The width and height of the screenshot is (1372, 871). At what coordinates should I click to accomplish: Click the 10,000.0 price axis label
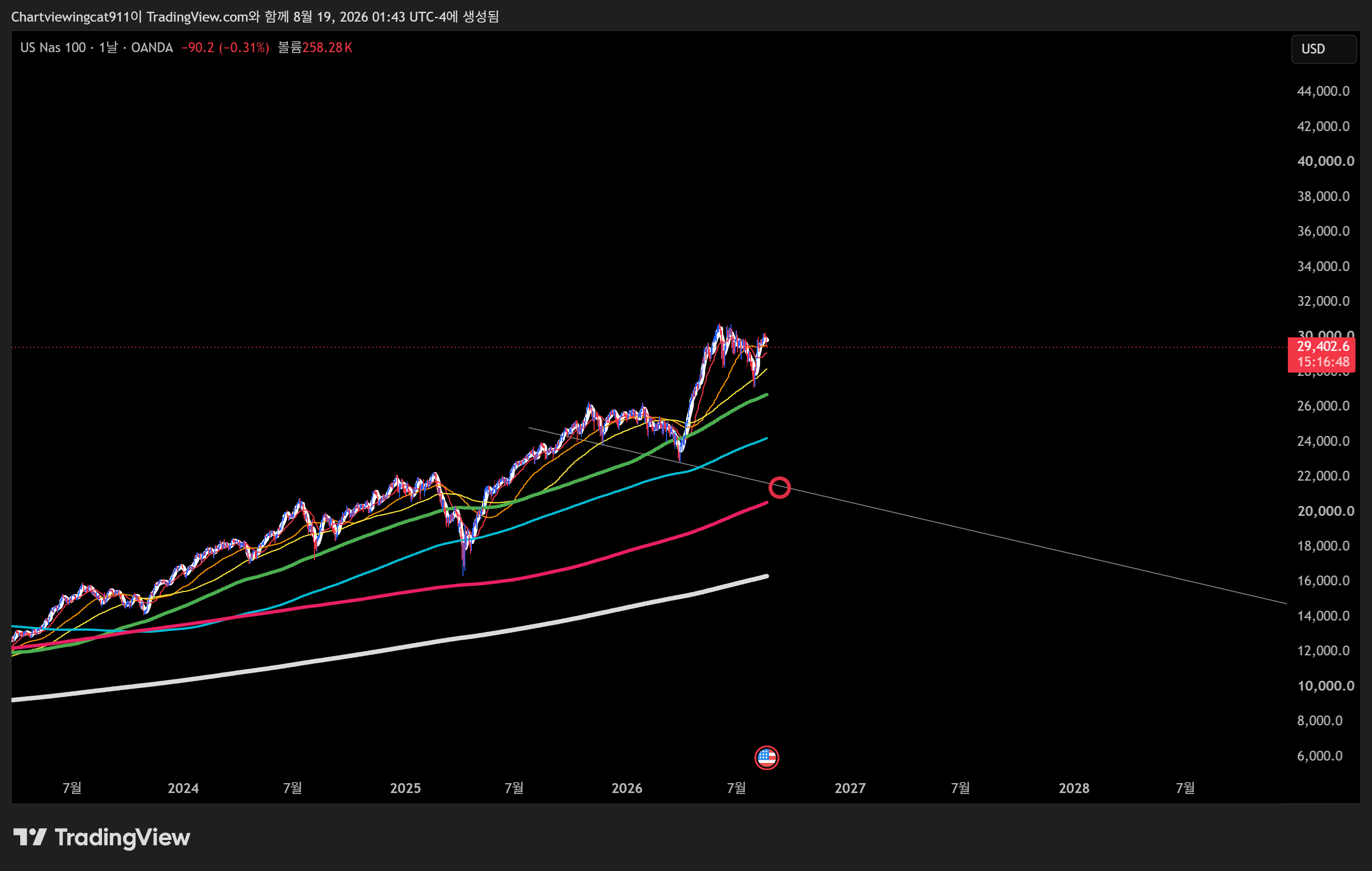(x=1325, y=686)
